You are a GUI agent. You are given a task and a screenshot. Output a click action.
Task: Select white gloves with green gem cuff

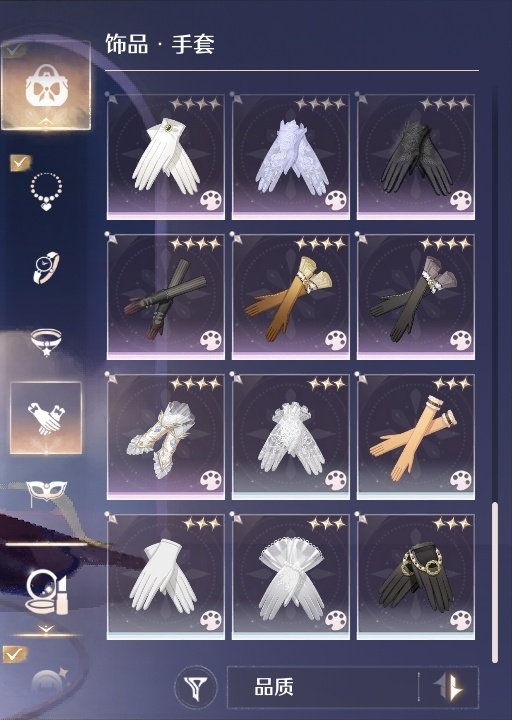(166, 157)
